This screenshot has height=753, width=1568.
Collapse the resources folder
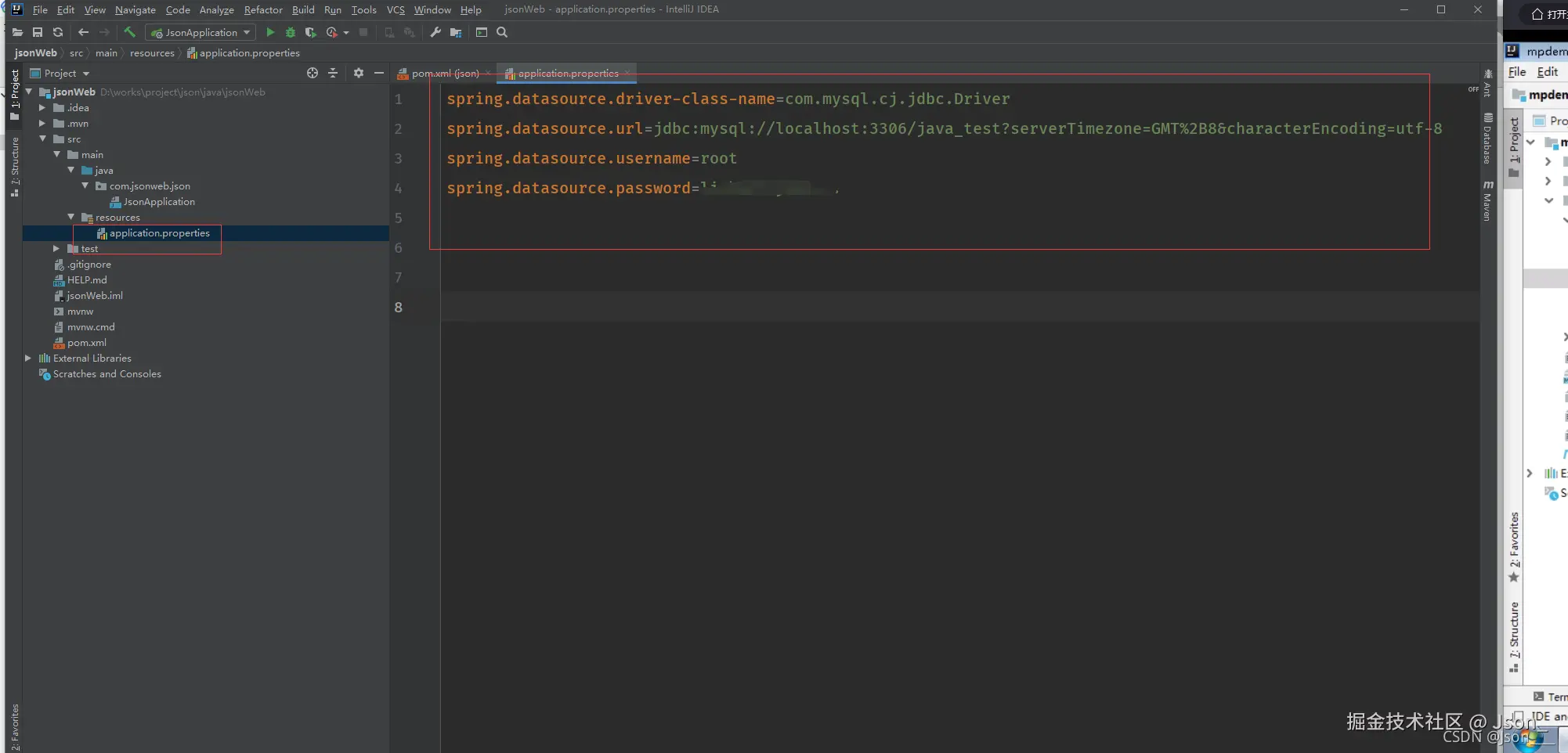pos(71,217)
